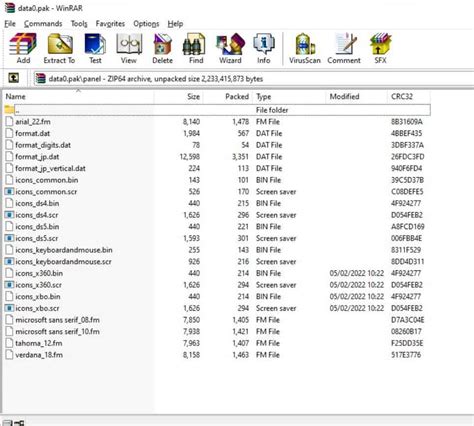Sort by the CRC32 column header
Screen dimensions: 474x426
pyautogui.click(x=409, y=97)
